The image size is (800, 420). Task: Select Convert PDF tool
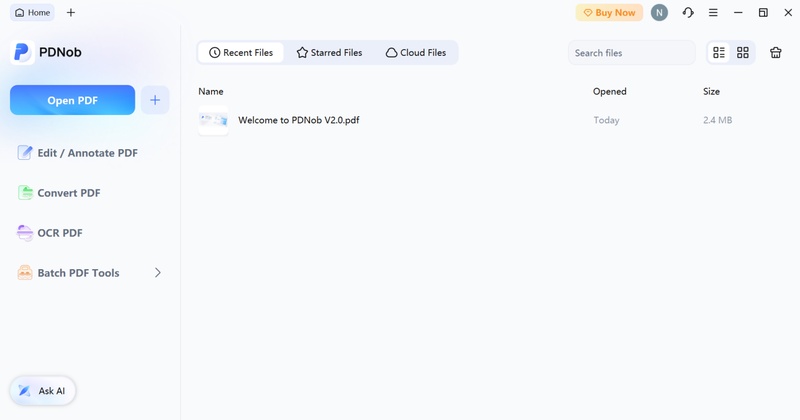(59, 193)
